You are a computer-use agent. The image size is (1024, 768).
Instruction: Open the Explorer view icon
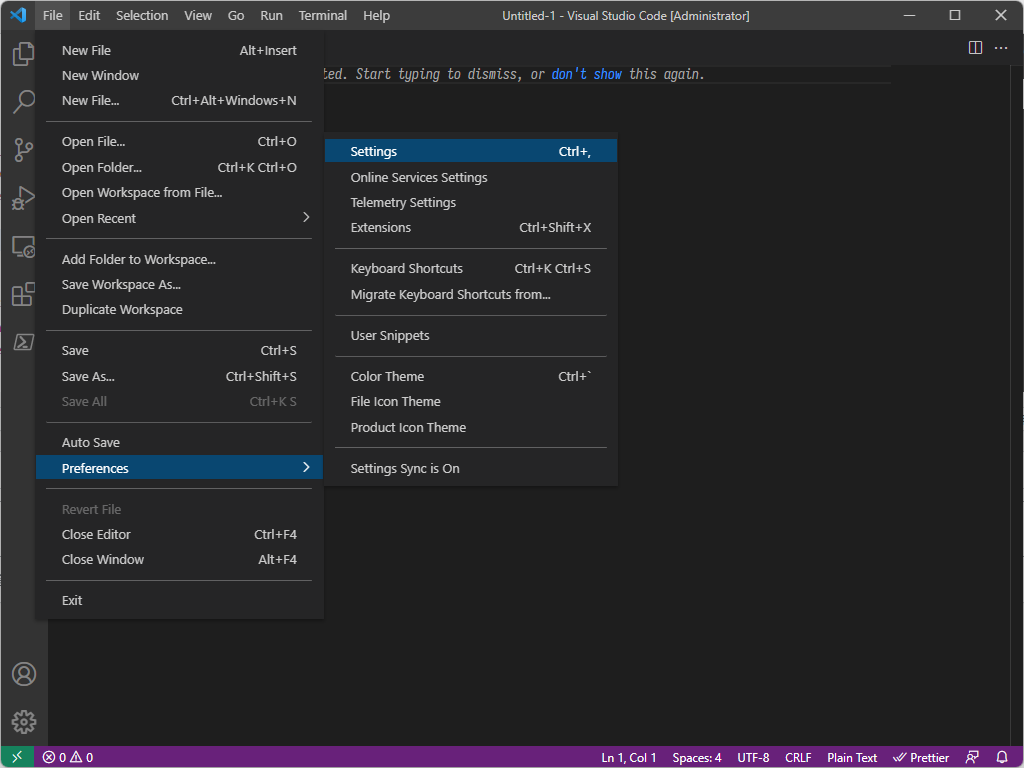(x=24, y=54)
